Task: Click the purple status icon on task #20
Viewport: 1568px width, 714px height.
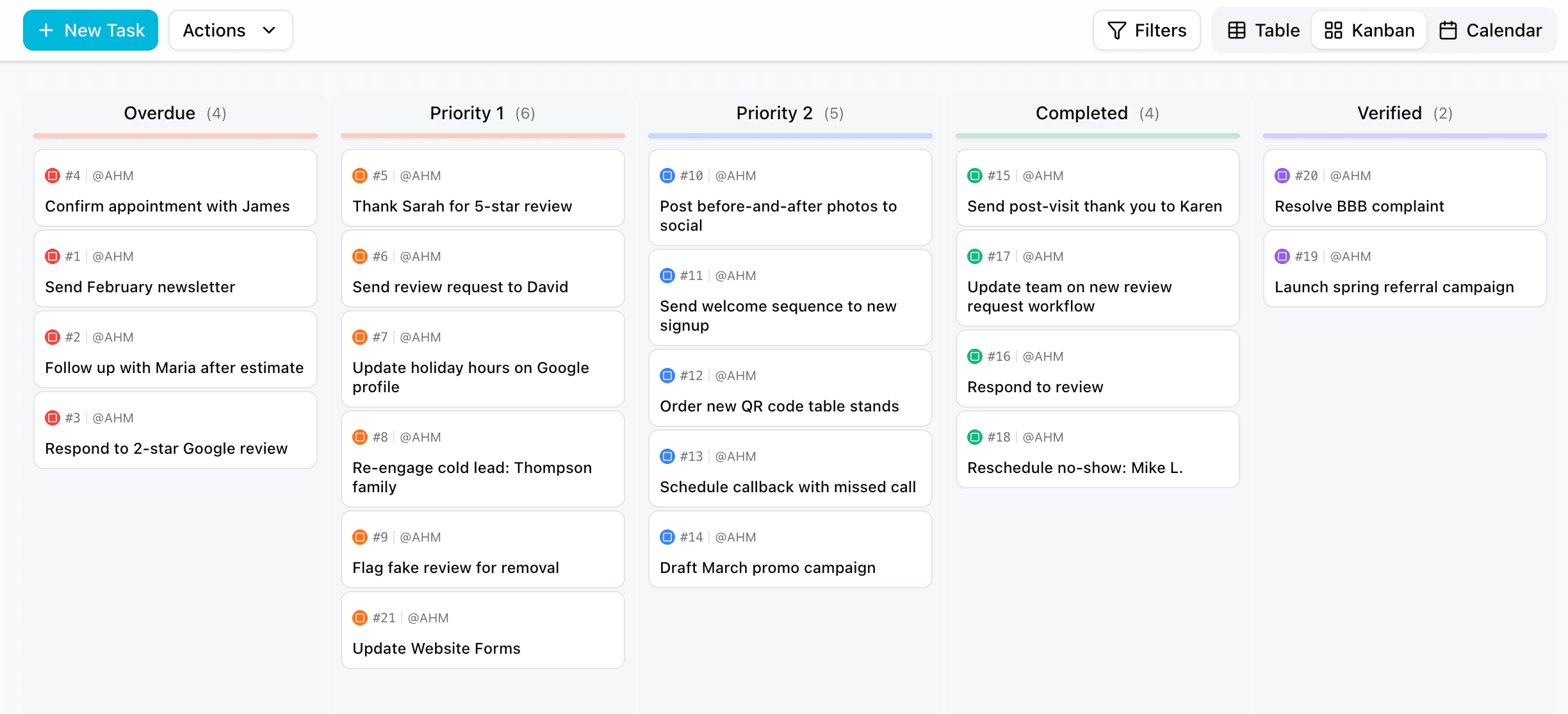Action: pos(1282,175)
